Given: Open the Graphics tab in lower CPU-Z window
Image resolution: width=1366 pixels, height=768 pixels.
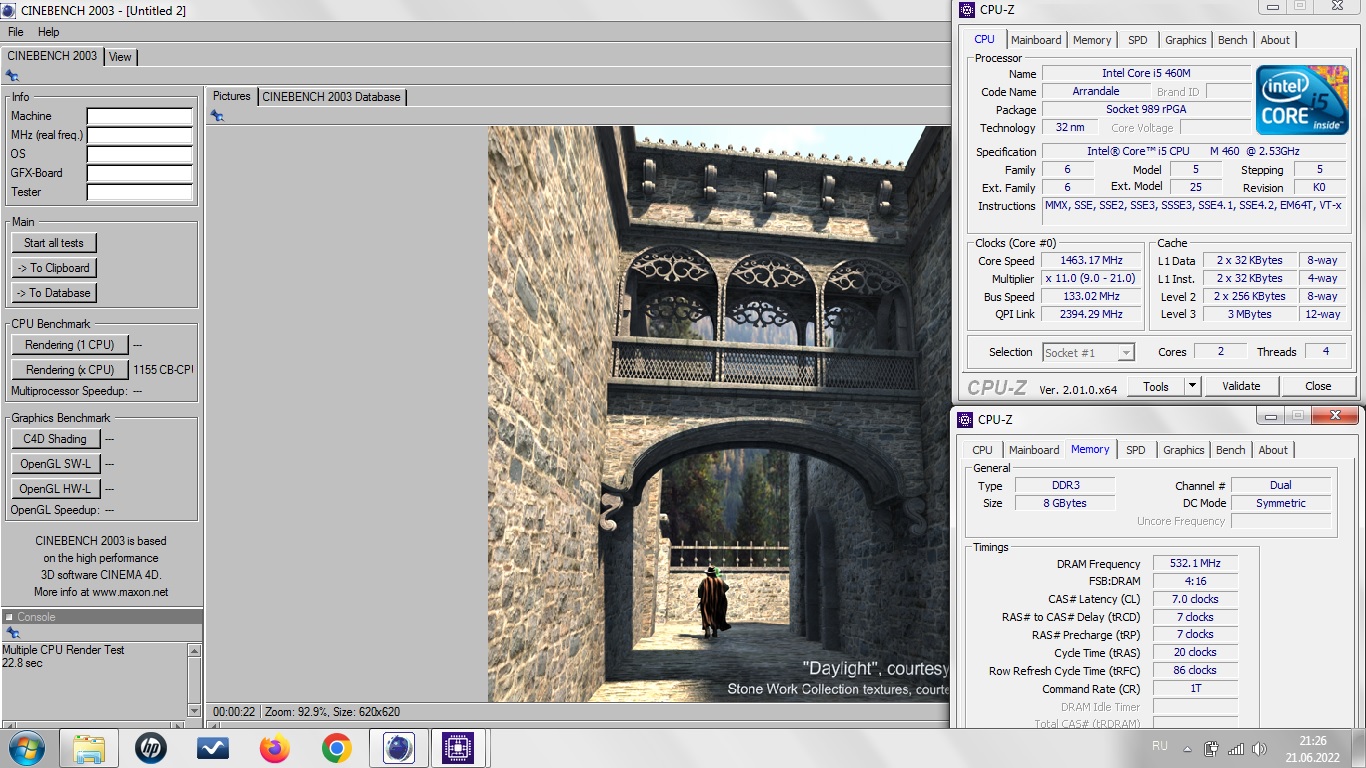Looking at the screenshot, I should pos(1184,450).
